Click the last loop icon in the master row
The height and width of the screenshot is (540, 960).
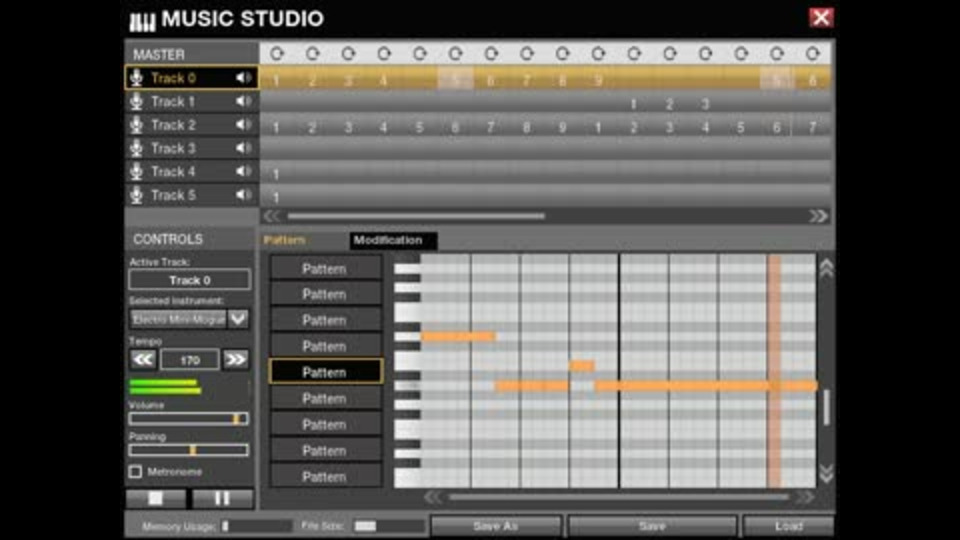pyautogui.click(x=812, y=54)
